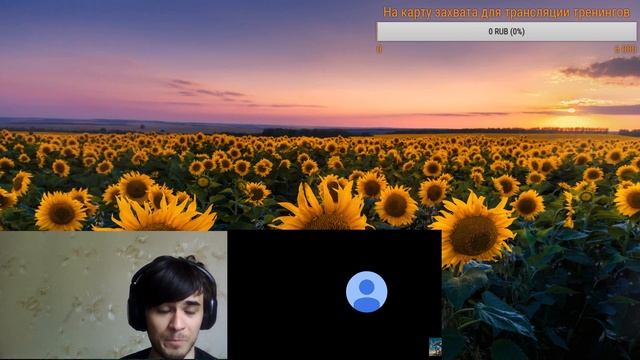Select the blue user avatar icon
640x360 pixels.
pos(367,291)
